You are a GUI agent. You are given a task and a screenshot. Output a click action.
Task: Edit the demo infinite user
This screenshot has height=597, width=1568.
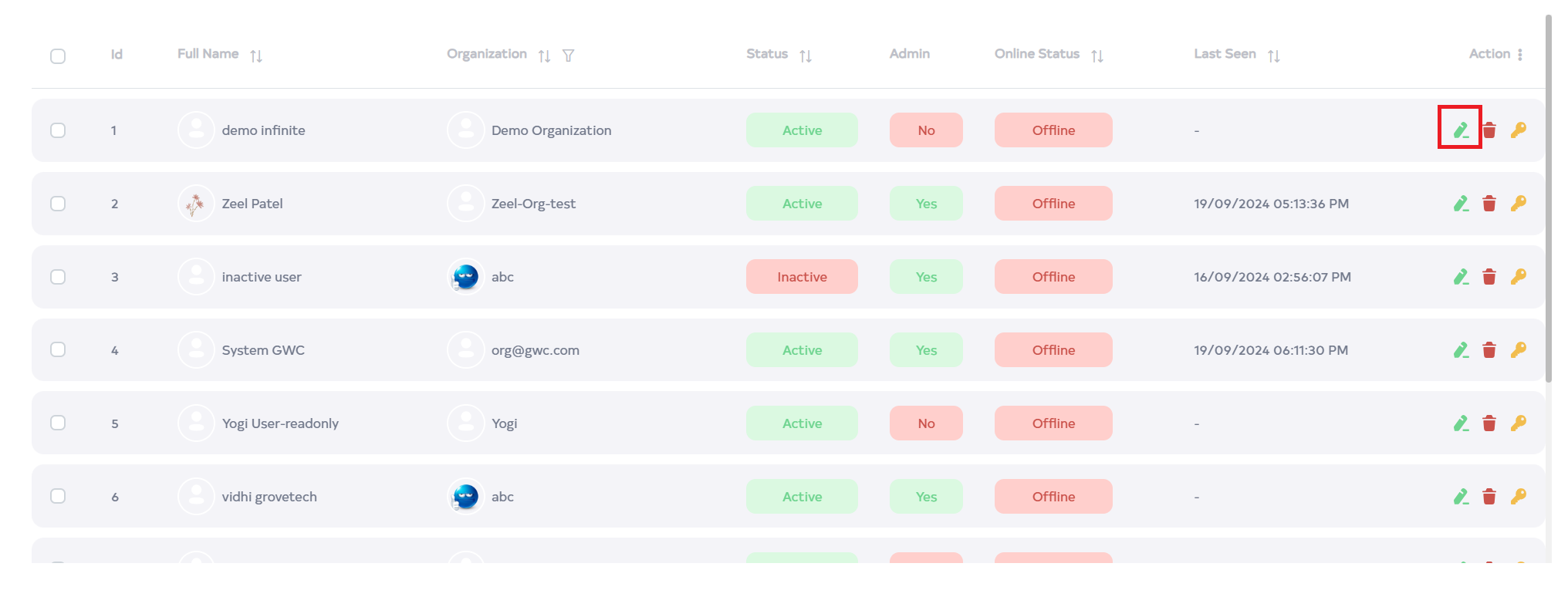[x=1460, y=130]
